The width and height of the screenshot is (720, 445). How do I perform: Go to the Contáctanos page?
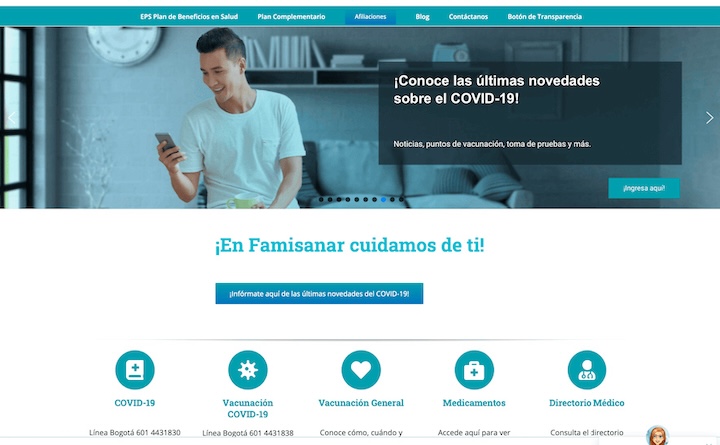point(468,17)
